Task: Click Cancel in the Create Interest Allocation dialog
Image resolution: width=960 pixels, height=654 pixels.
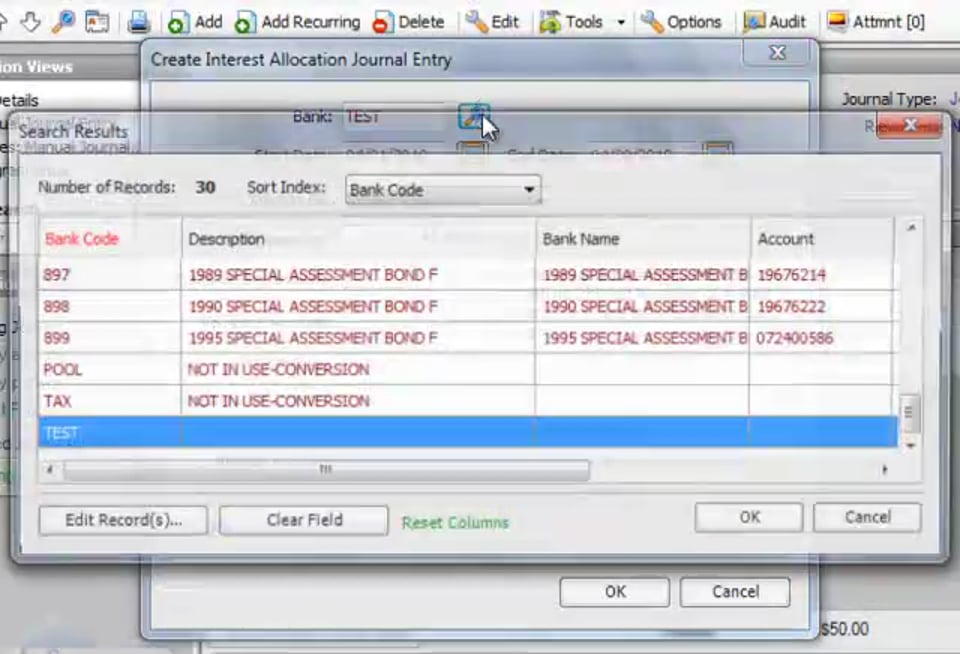Action: [735, 592]
